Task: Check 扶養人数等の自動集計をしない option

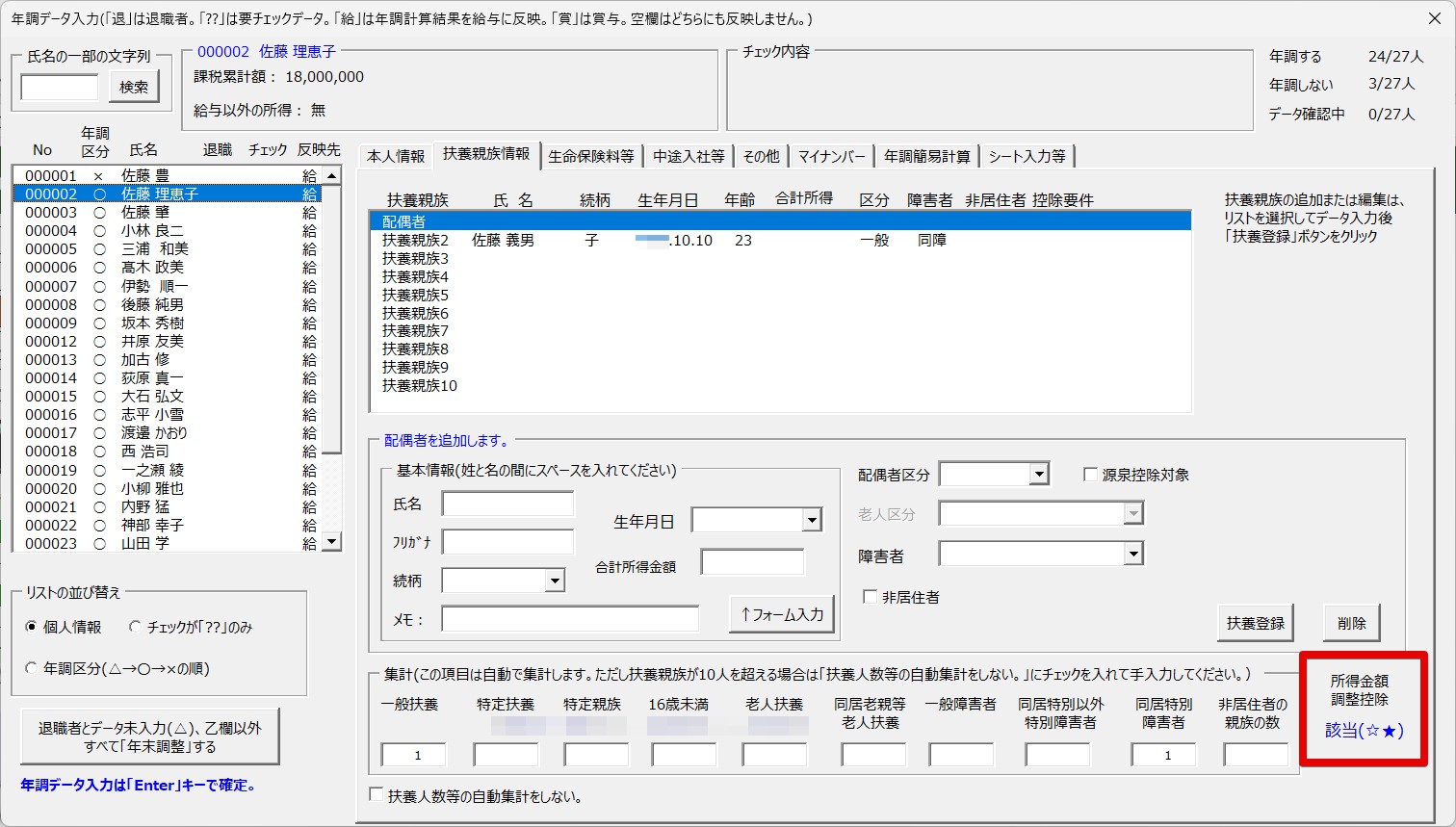Action: click(377, 796)
